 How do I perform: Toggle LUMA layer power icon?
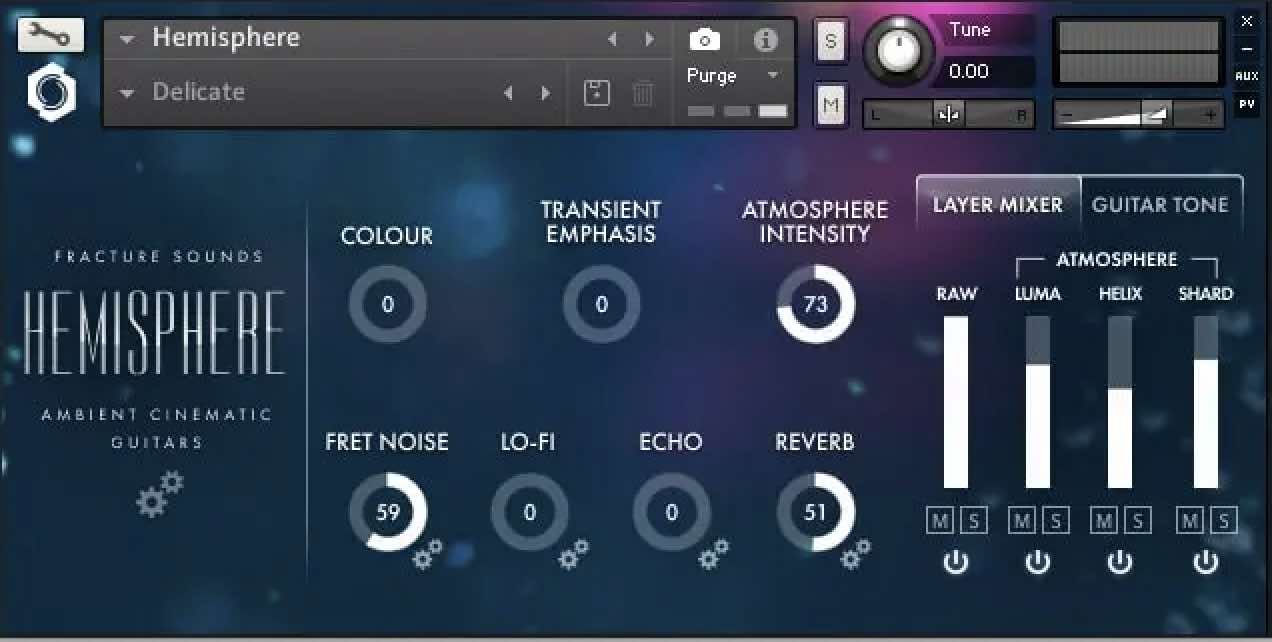1038,562
